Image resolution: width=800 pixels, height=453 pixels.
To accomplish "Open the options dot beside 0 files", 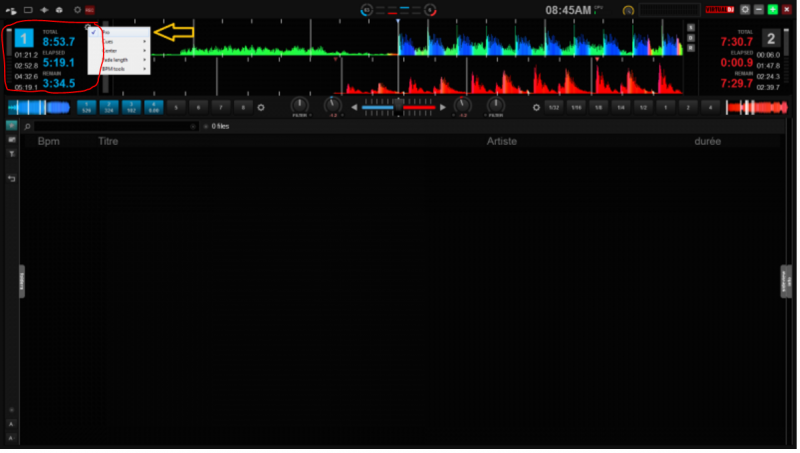I will tap(206, 126).
